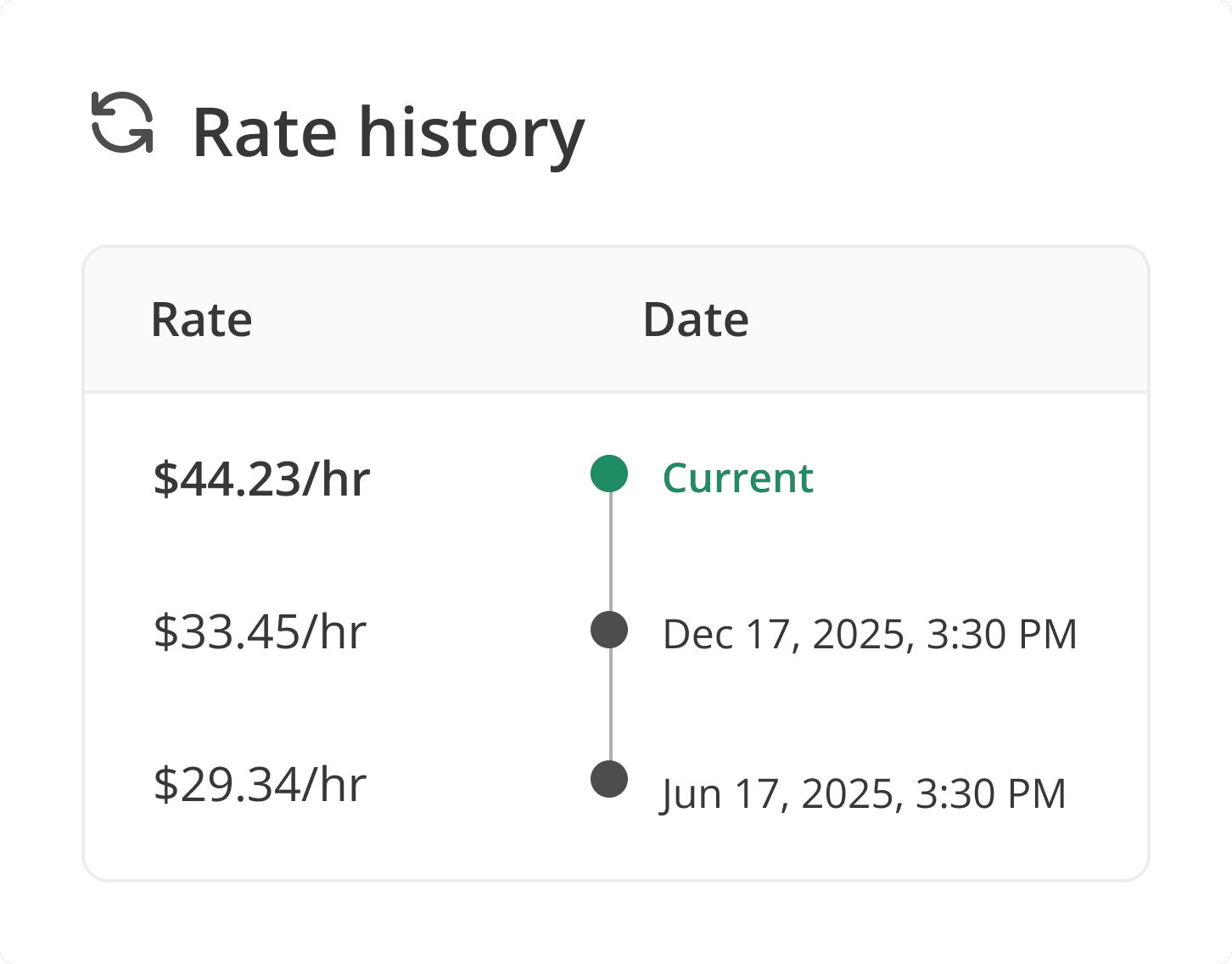Click timeline line between Dec 17 and Jun 17 dots
Viewport: 1232px width, 964px height.
610,704
